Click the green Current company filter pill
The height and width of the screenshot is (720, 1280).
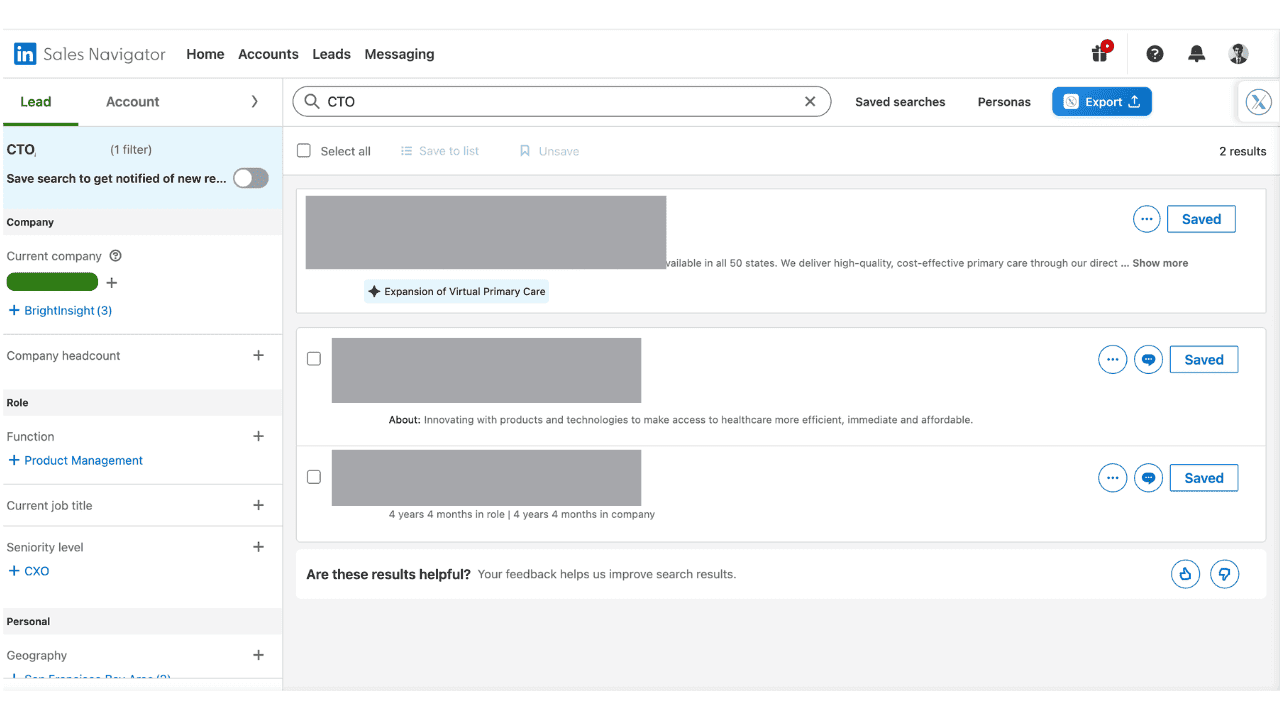coord(52,282)
